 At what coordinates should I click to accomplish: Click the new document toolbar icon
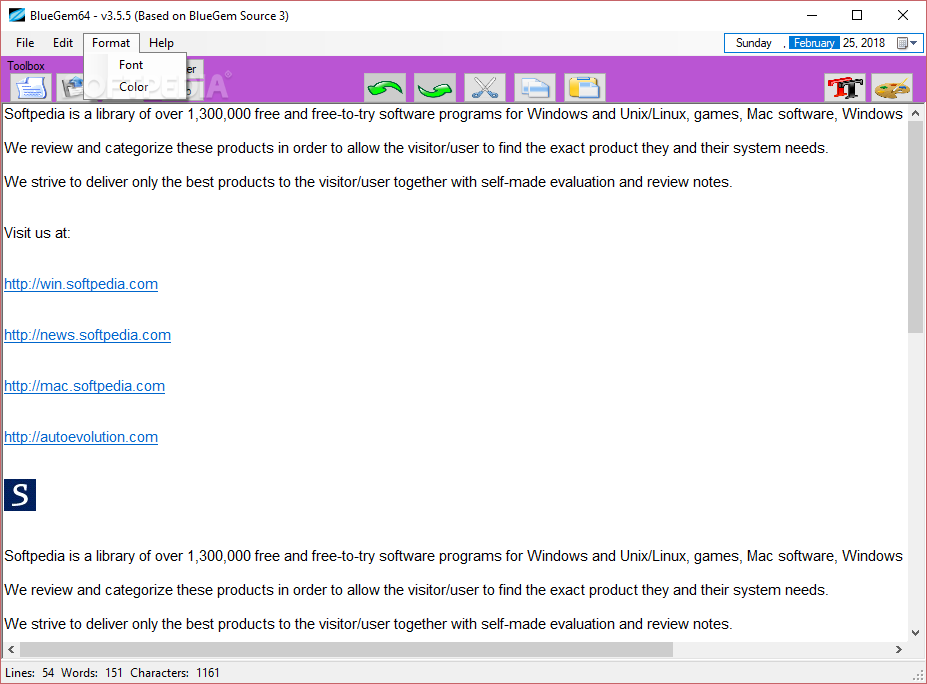pyautogui.click(x=31, y=88)
